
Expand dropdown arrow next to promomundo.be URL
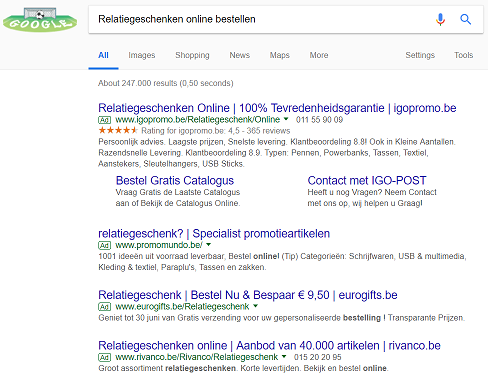tap(209, 245)
